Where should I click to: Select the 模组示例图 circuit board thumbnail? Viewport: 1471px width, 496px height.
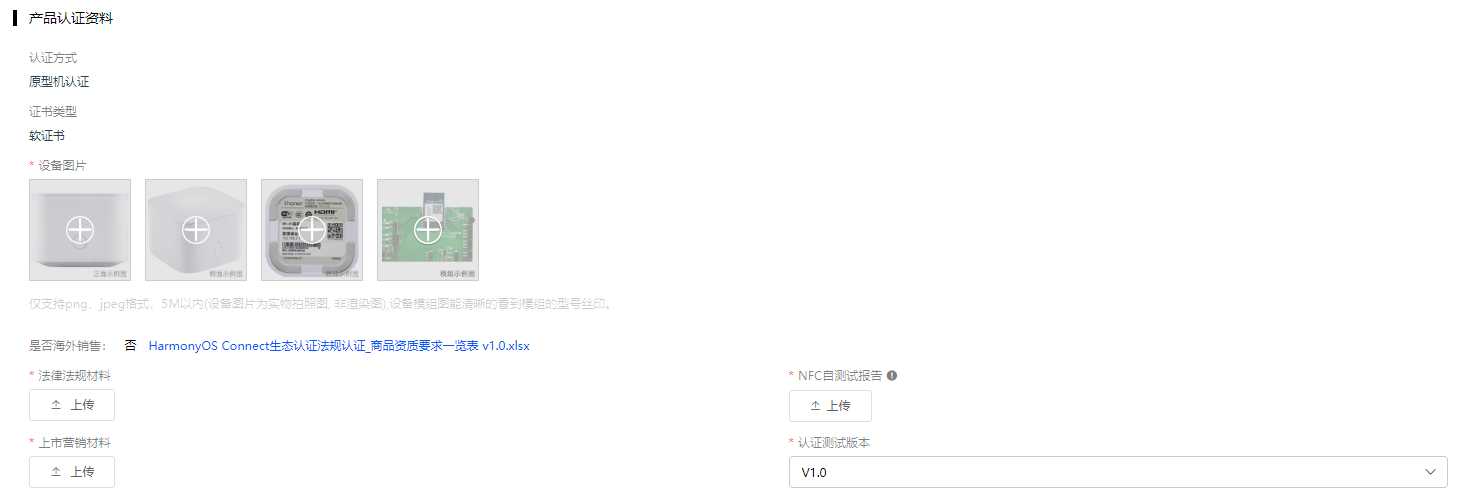pyautogui.click(x=428, y=230)
